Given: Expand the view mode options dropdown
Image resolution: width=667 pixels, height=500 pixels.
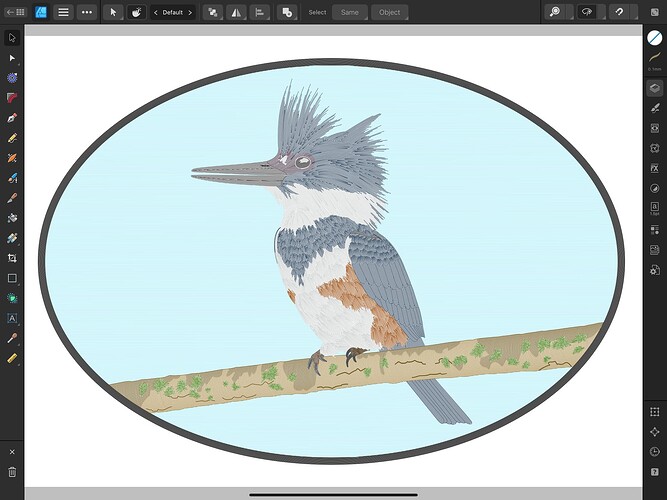Looking at the screenshot, I should pos(601,12).
